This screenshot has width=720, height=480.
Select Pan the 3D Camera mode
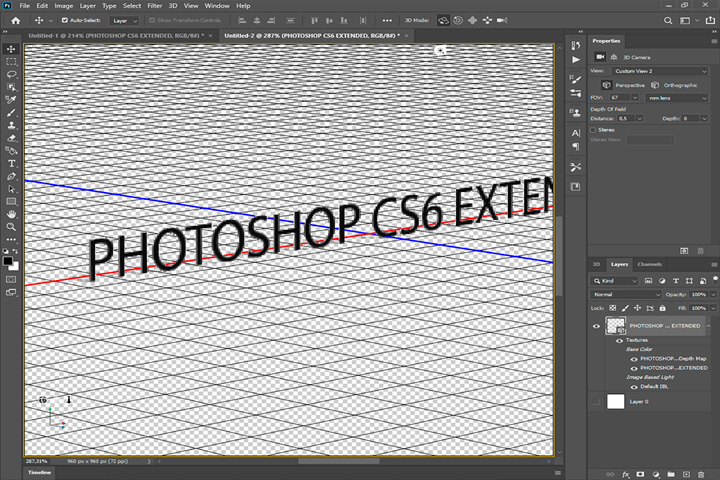pyautogui.click(x=472, y=20)
